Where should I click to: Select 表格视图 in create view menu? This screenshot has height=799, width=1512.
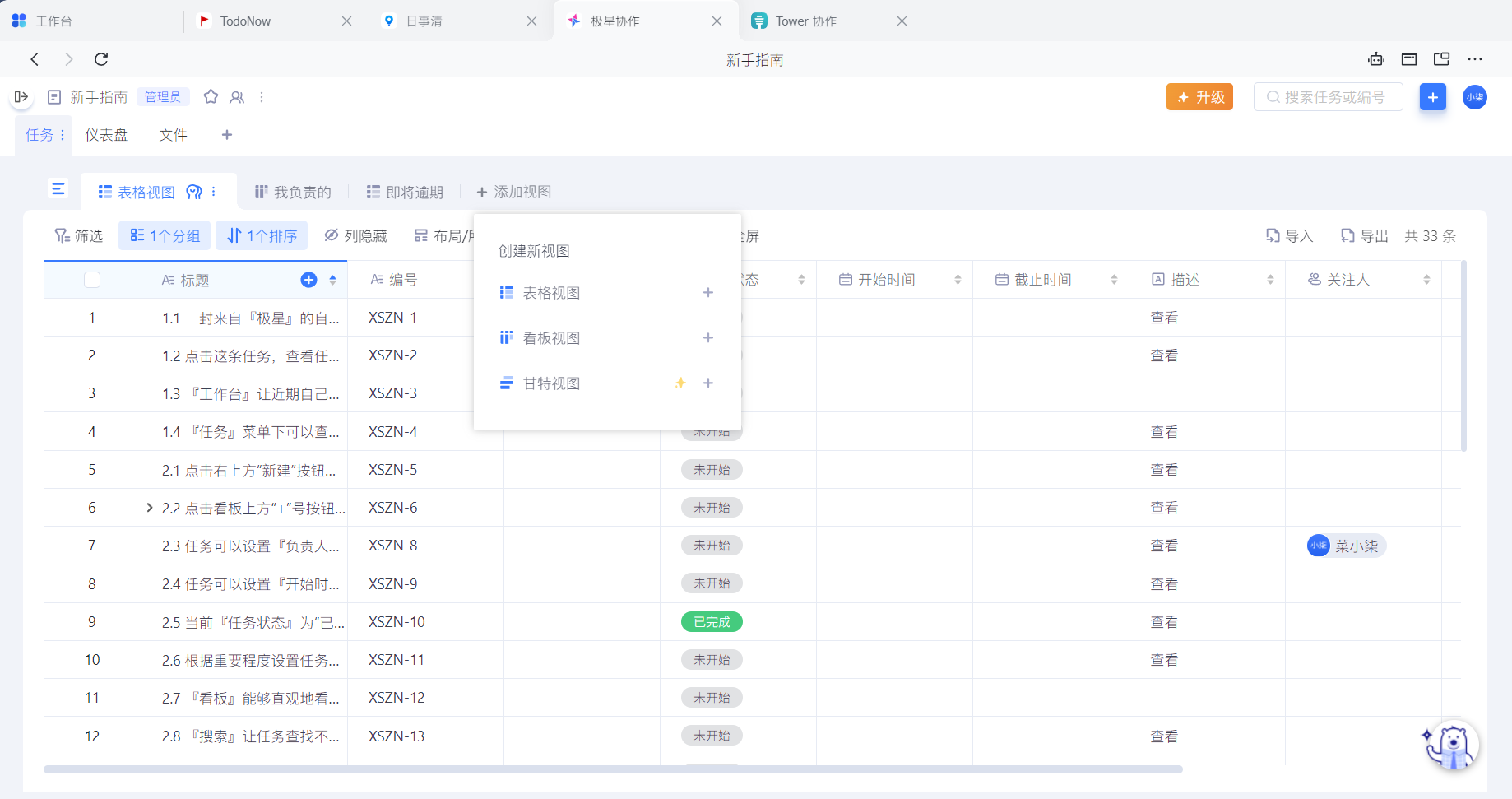(x=551, y=293)
